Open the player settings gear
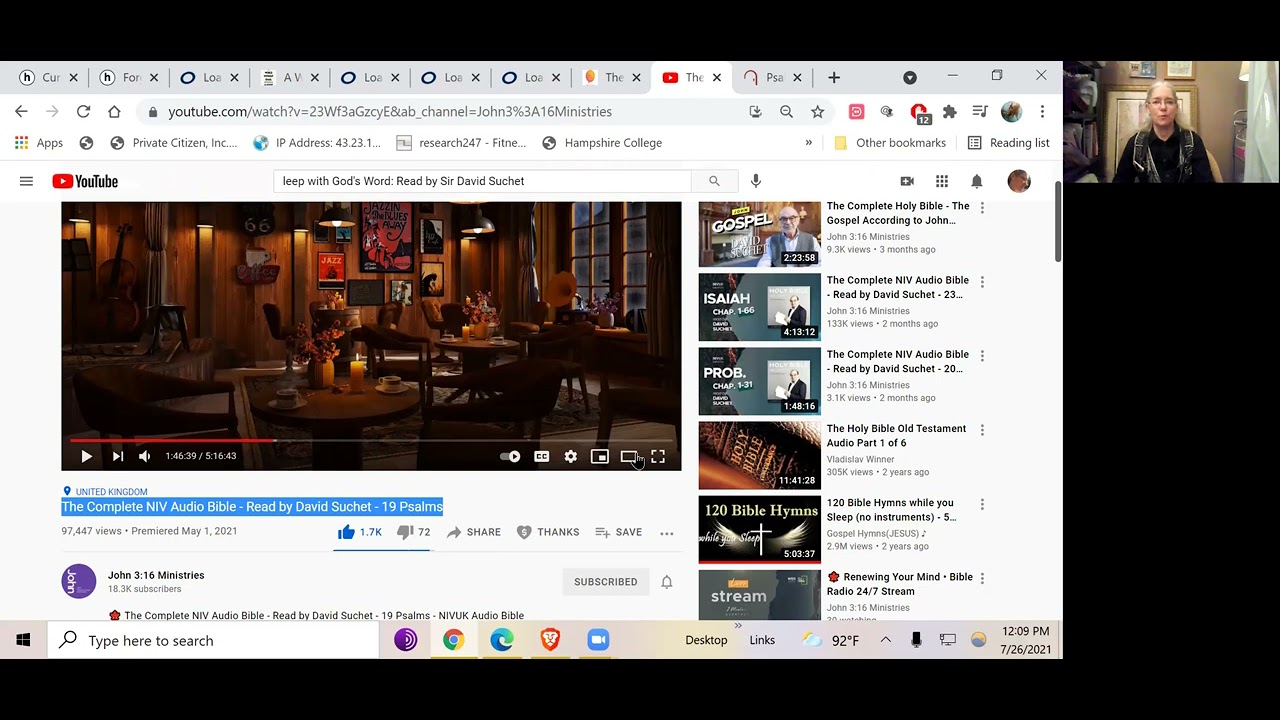The image size is (1280, 720). [570, 456]
